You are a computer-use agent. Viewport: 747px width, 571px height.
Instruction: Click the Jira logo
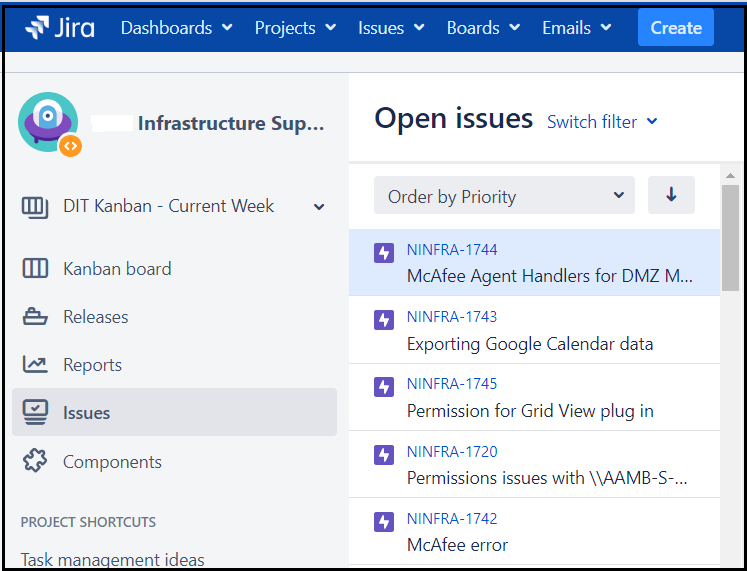(x=60, y=28)
